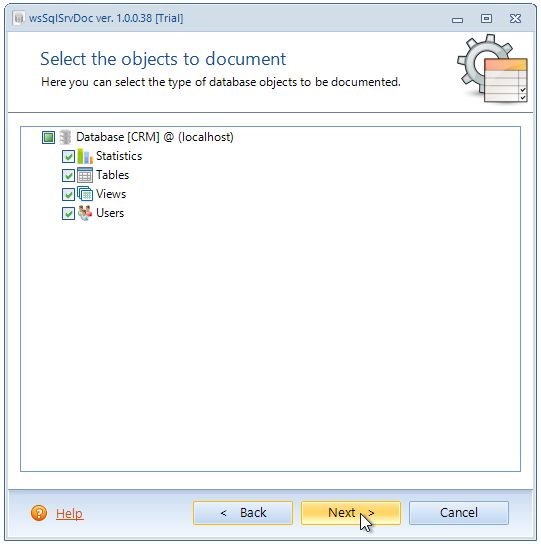Click the gear wizard image in header
Viewport: 541px width, 546px height.
coord(492,69)
